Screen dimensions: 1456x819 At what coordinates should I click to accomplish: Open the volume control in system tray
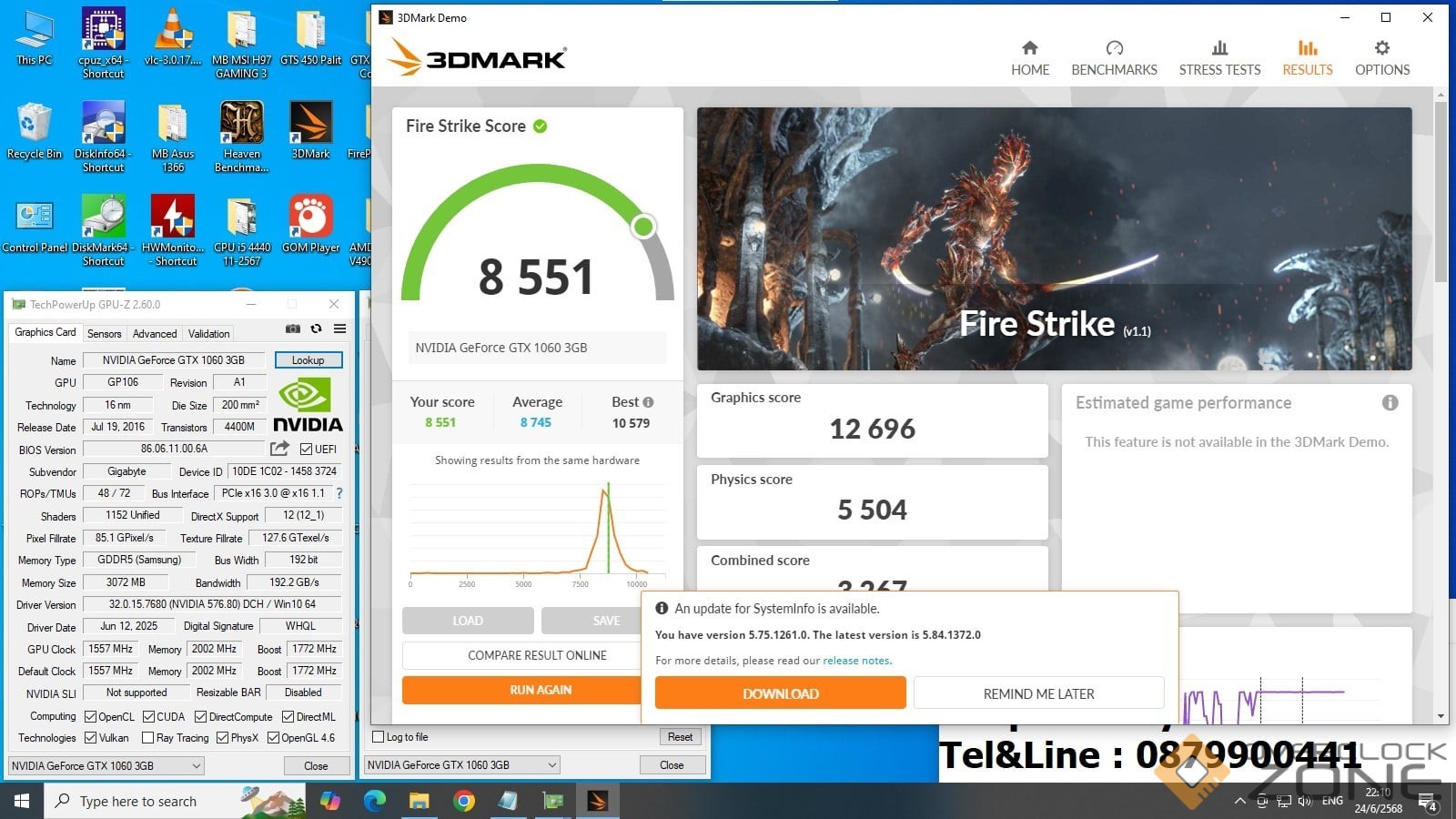pos(1305,801)
